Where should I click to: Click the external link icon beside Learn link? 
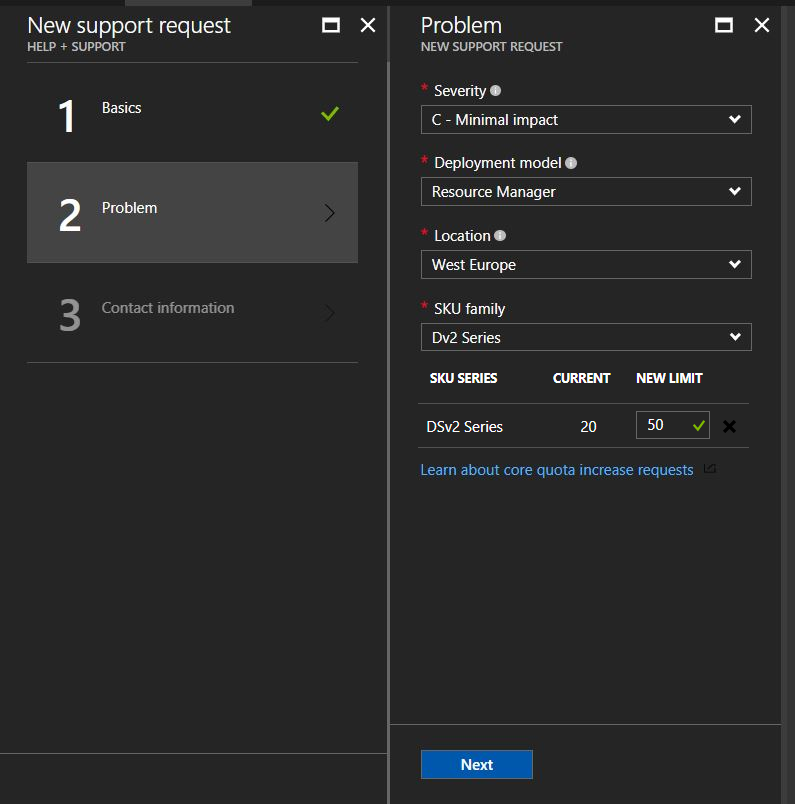[x=710, y=469]
